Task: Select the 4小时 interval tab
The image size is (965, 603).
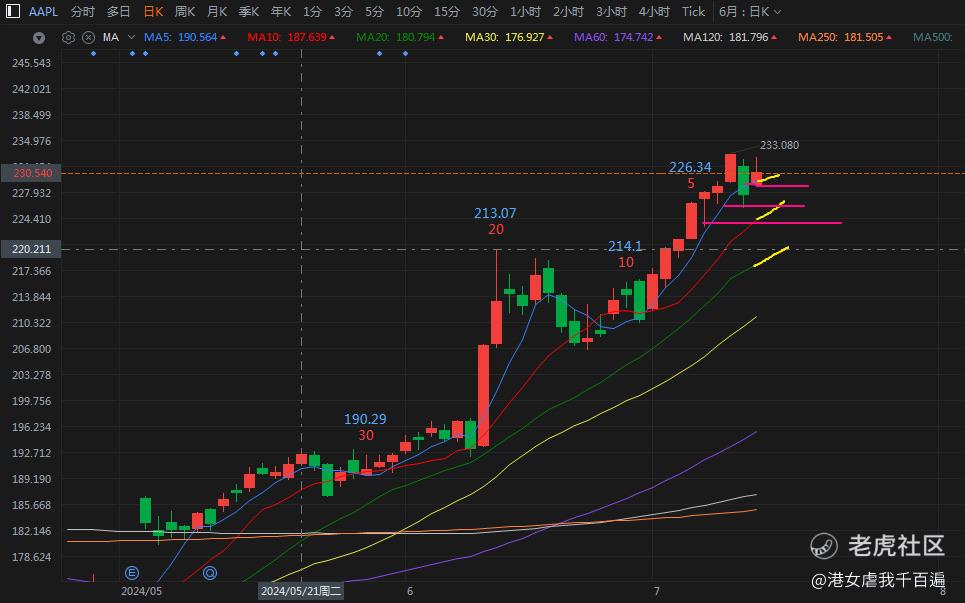Action: click(x=654, y=12)
